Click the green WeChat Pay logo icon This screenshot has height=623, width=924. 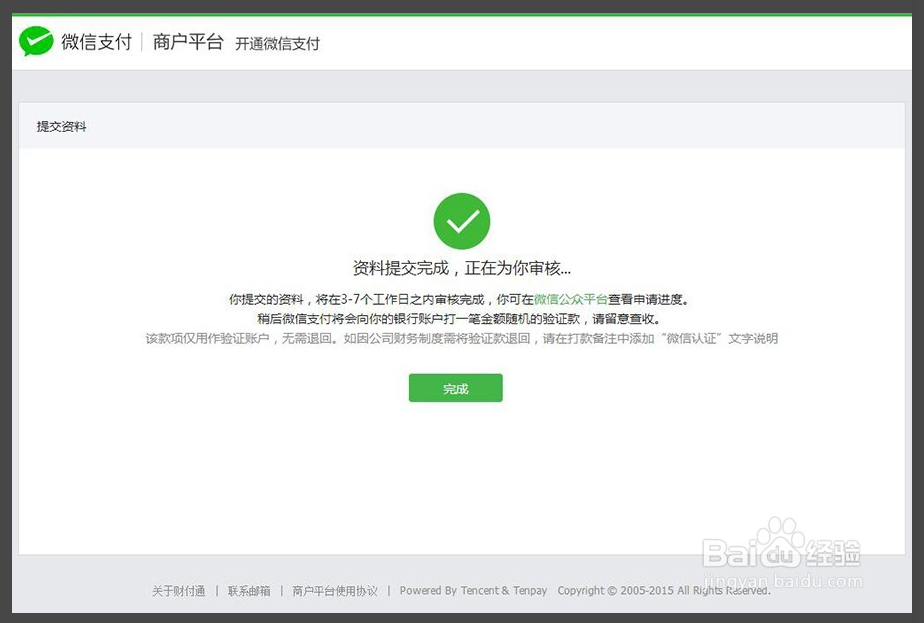pyautogui.click(x=36, y=42)
